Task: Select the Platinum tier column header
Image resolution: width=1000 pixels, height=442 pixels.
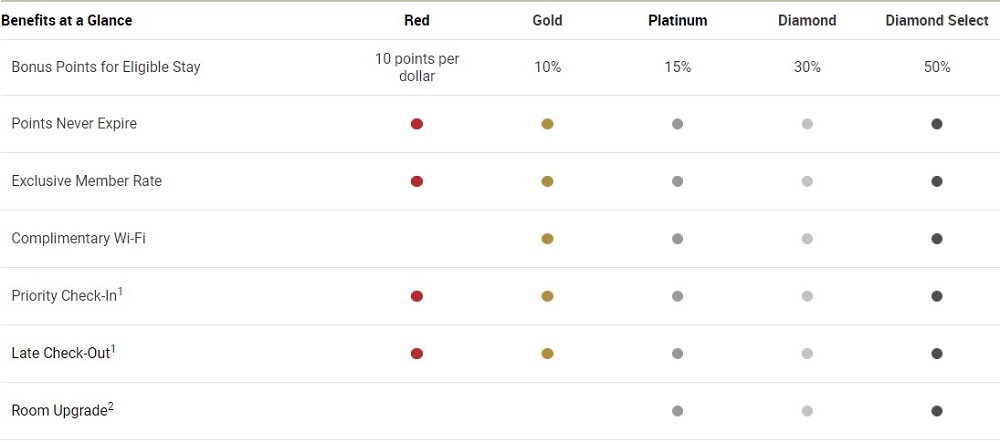Action: (677, 20)
